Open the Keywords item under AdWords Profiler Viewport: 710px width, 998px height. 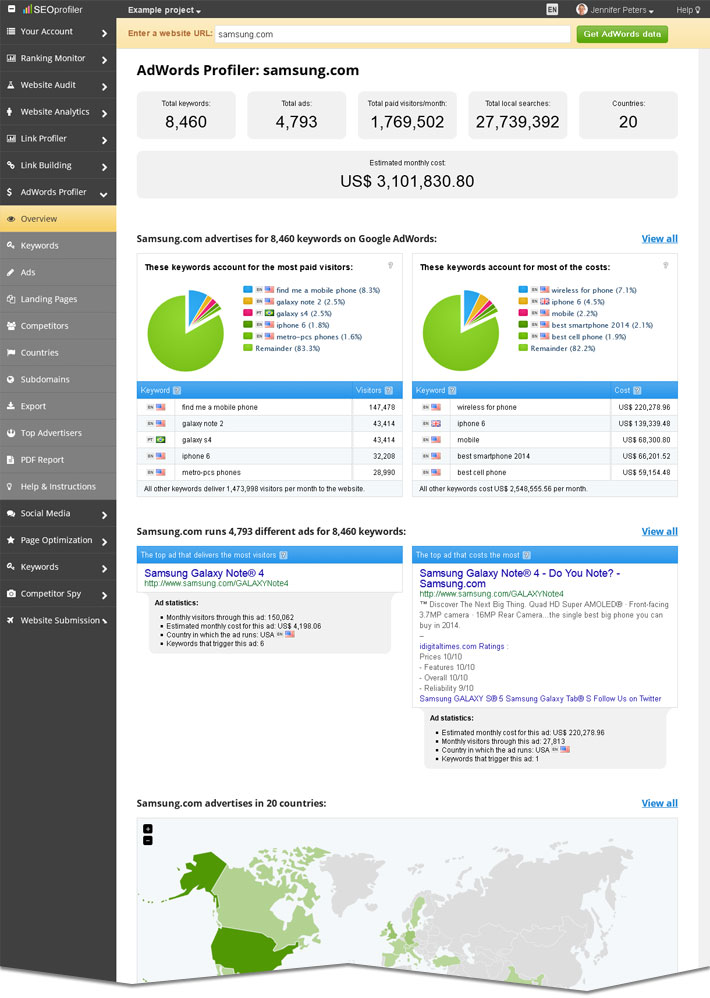pos(58,246)
